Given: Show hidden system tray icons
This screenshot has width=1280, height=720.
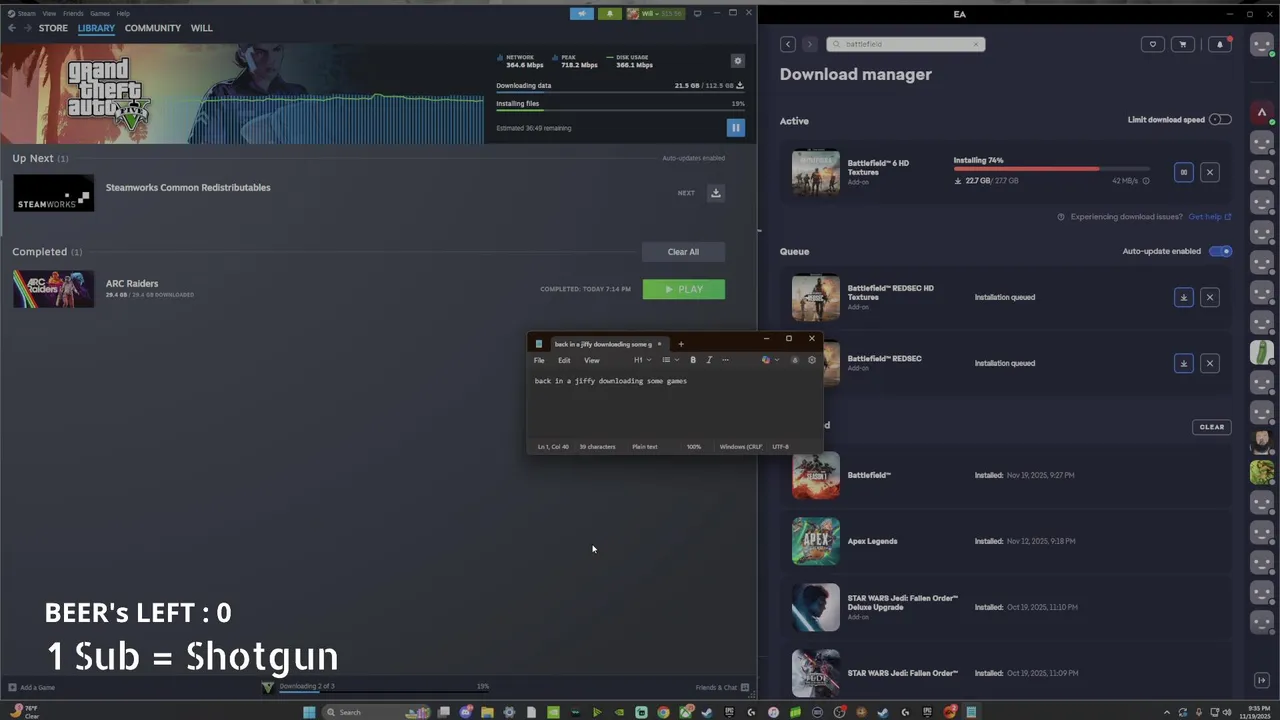Looking at the screenshot, I should [x=1166, y=712].
